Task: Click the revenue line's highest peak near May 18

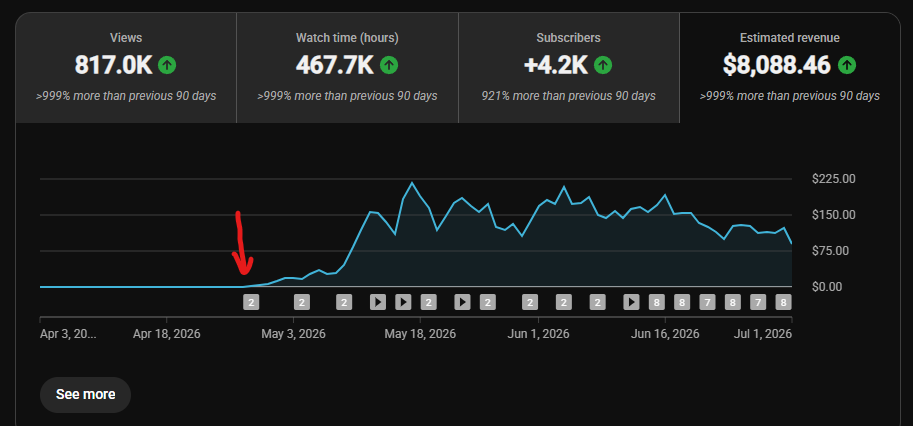Action: click(412, 183)
